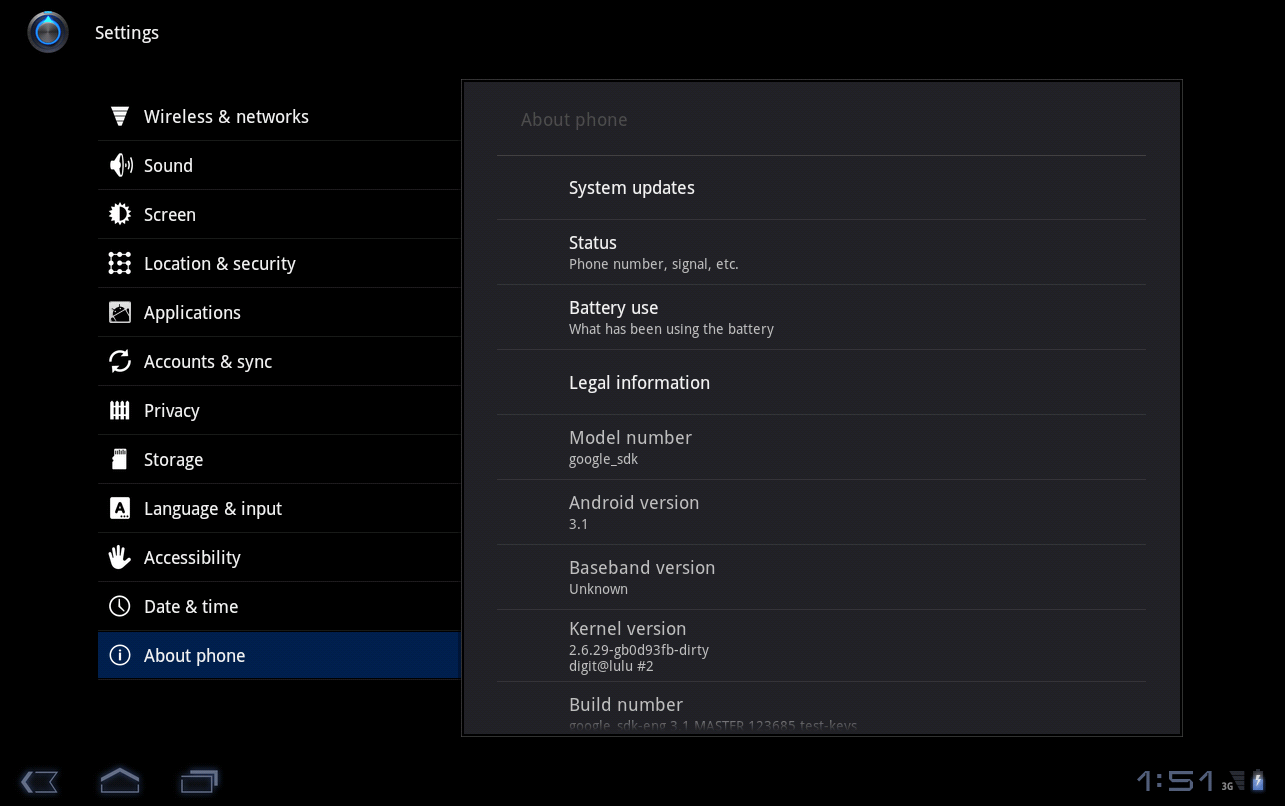The image size is (1285, 806).
Task: Open the Accessibility hand icon
Action: coord(120,557)
